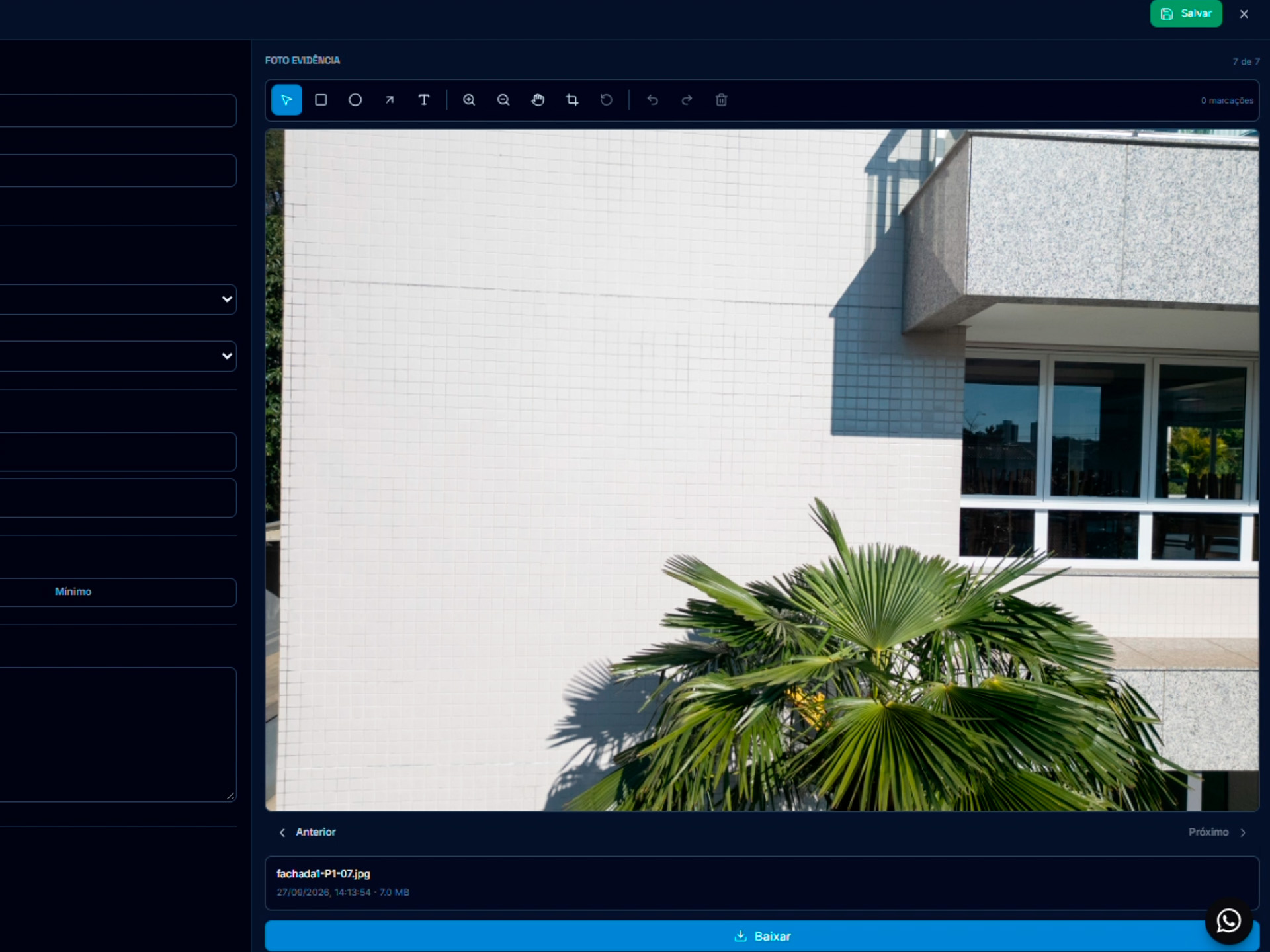Viewport: 1270px width, 952px height.
Task: Open the WhatsApp chat bubble
Action: [1228, 920]
